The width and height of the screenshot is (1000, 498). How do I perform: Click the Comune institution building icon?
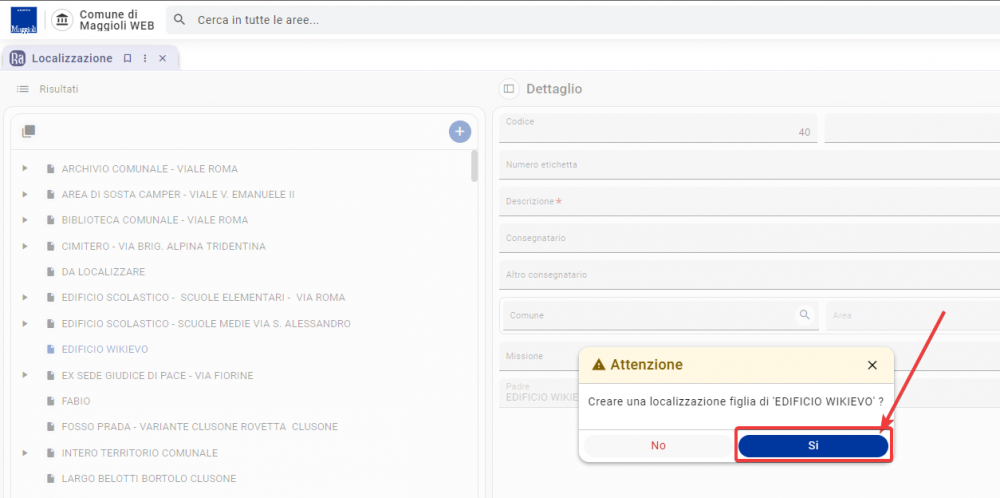pyautogui.click(x=62, y=20)
